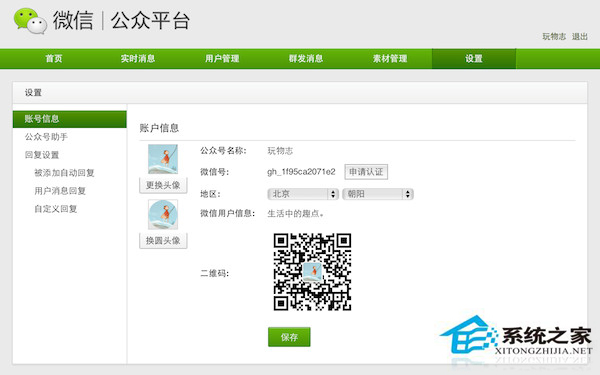Open the 首页 tab
Screen dimensions: 600x375
pyautogui.click(x=54, y=59)
